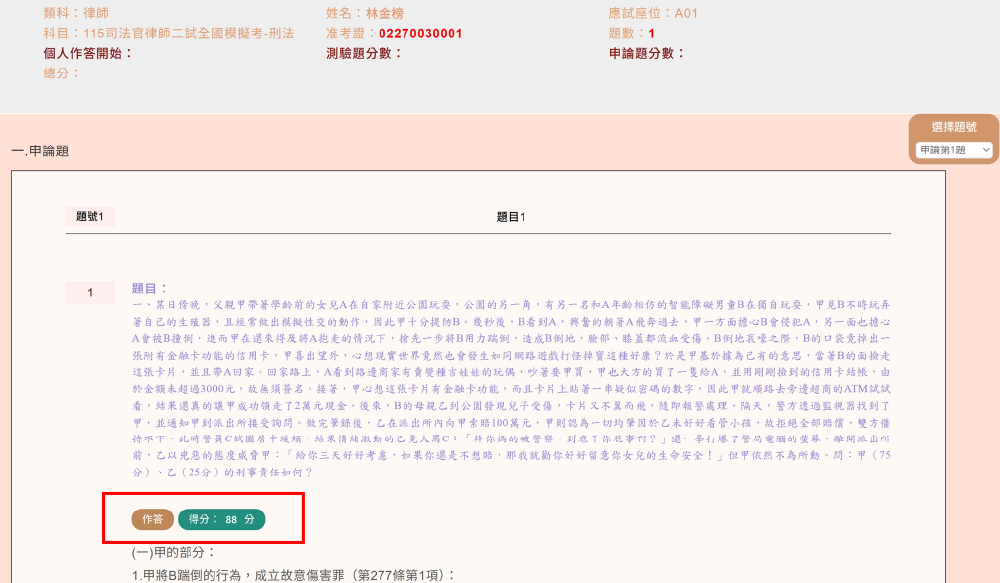Select the question number 1 cell
1000x583 pixels.
(90, 291)
